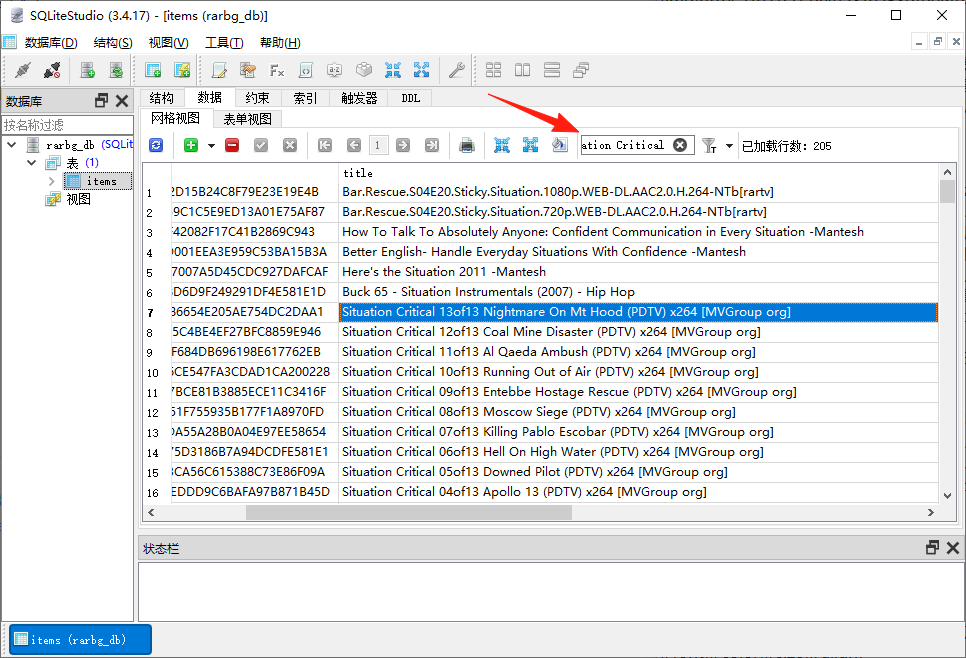Screen dimensions: 966x658
Task: Expand the items table tree node
Action: coord(52,181)
